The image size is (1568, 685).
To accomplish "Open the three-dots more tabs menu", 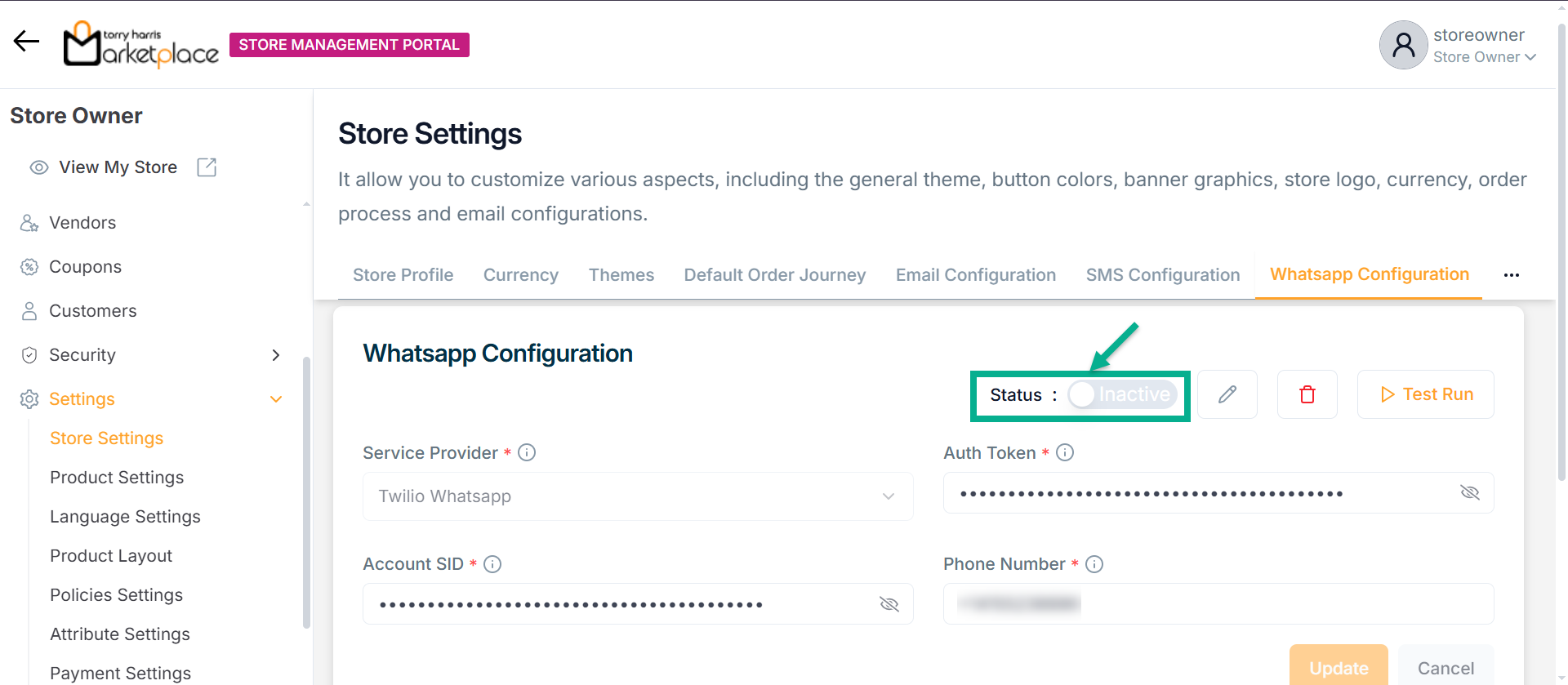I will coord(1511,275).
